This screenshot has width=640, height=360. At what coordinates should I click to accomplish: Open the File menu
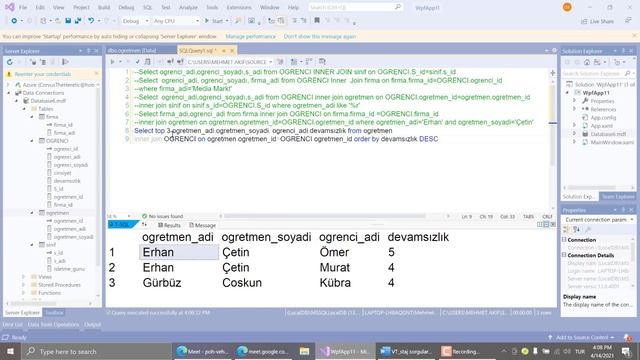tap(23, 7)
